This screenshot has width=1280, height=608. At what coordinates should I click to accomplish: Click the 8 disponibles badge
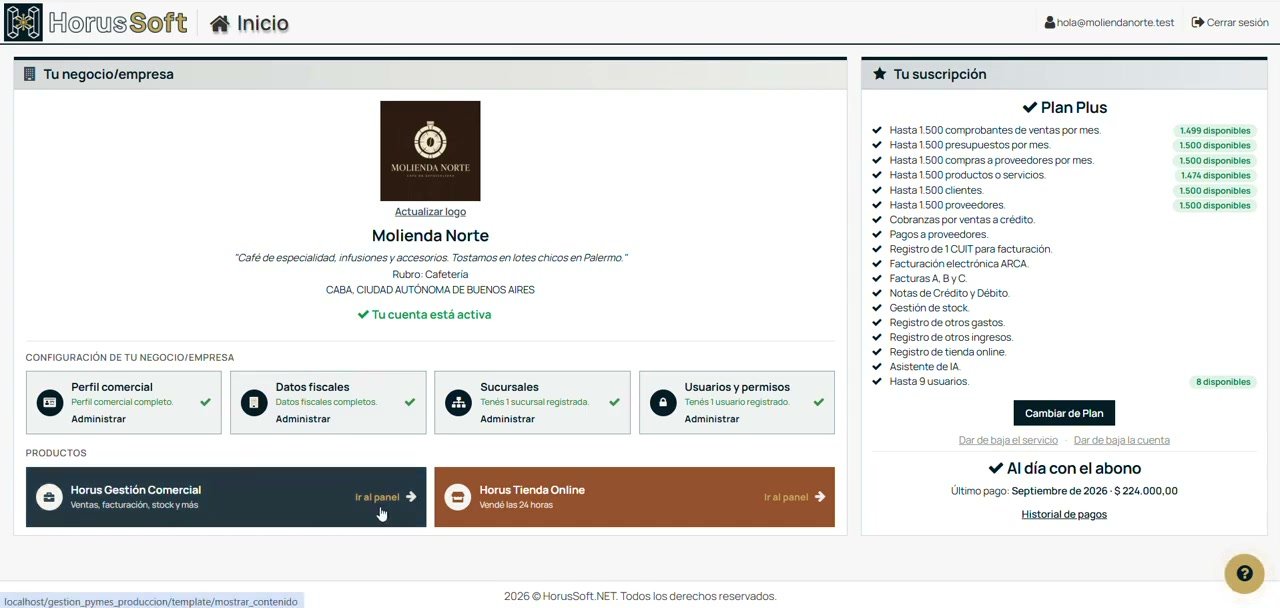[1223, 382]
